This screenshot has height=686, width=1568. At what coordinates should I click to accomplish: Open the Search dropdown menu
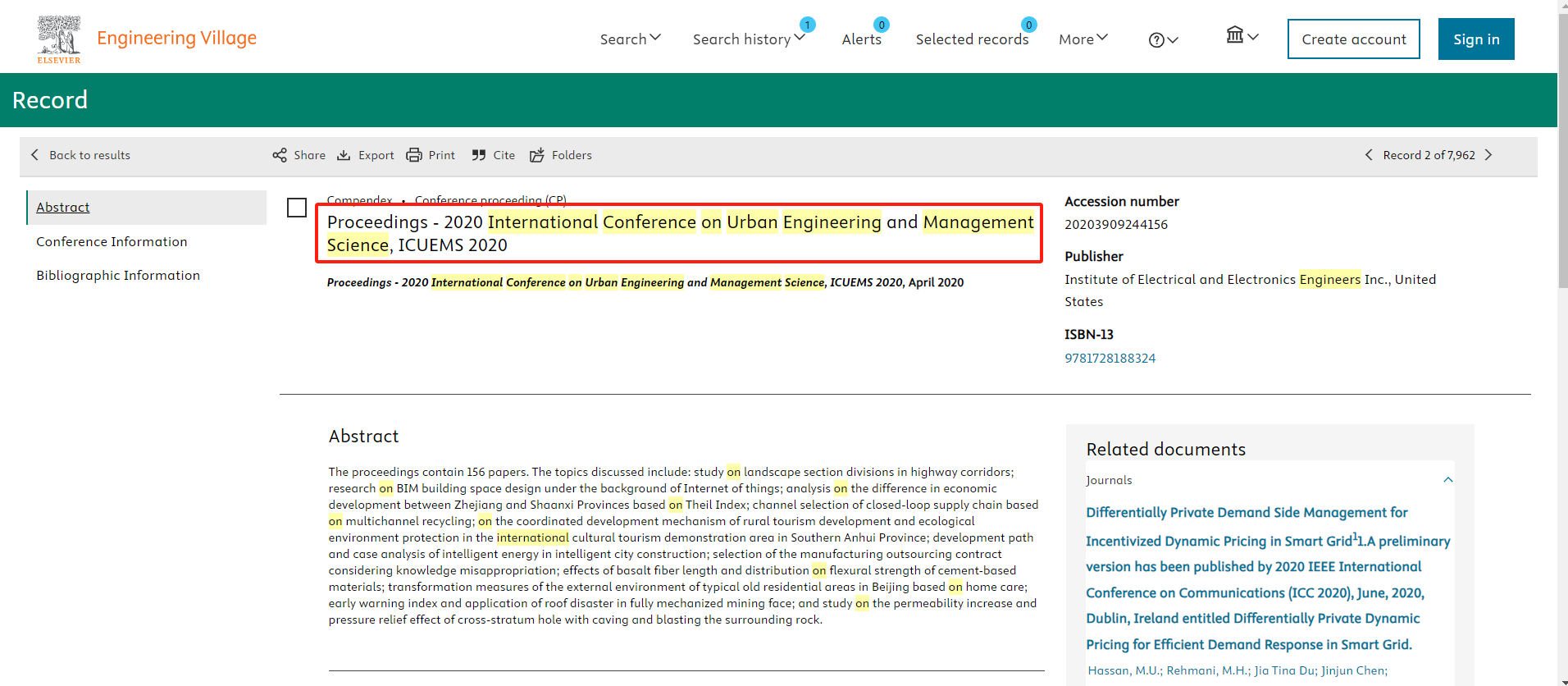coord(630,39)
